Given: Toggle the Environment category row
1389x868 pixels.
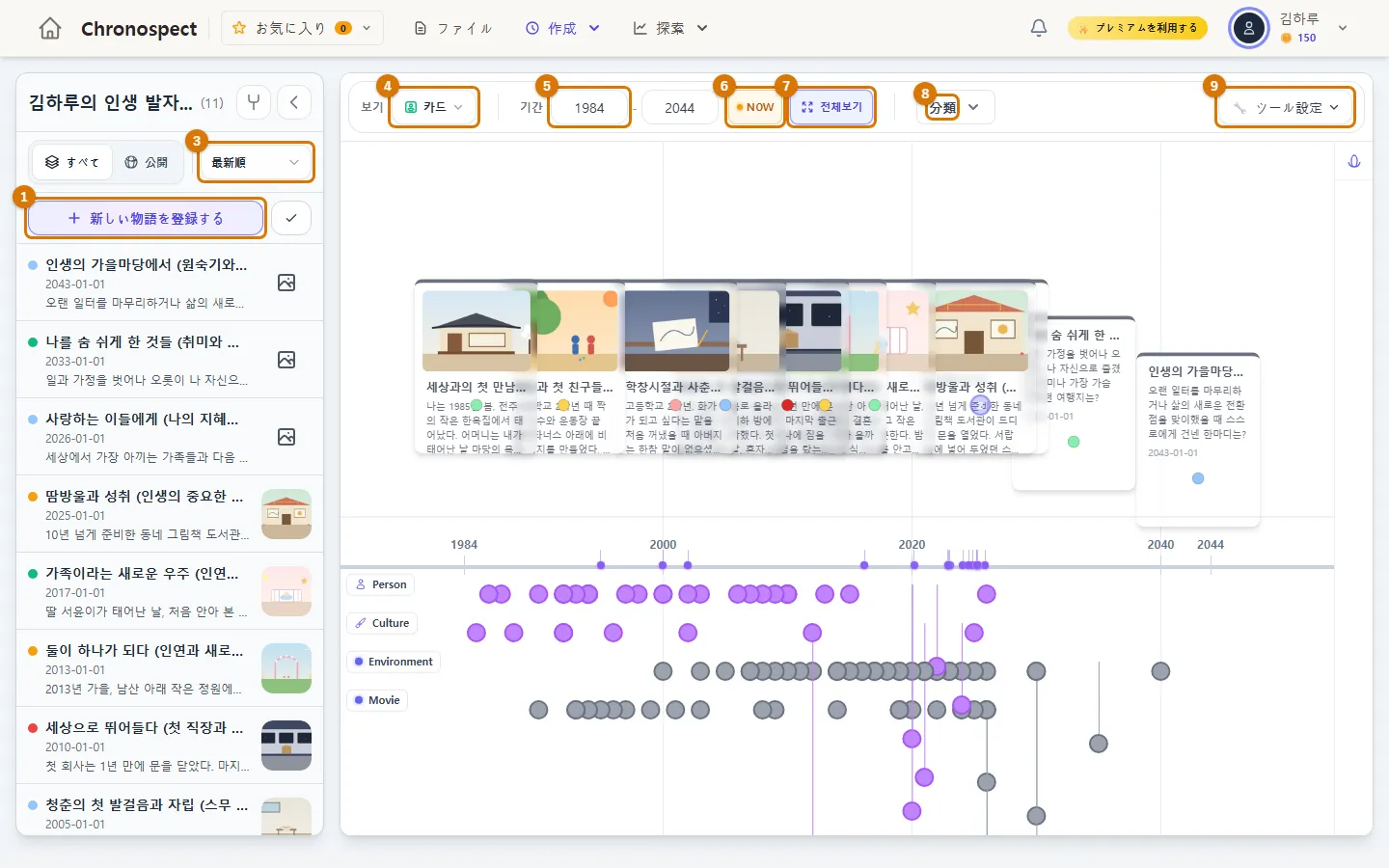Looking at the screenshot, I should click(394, 662).
